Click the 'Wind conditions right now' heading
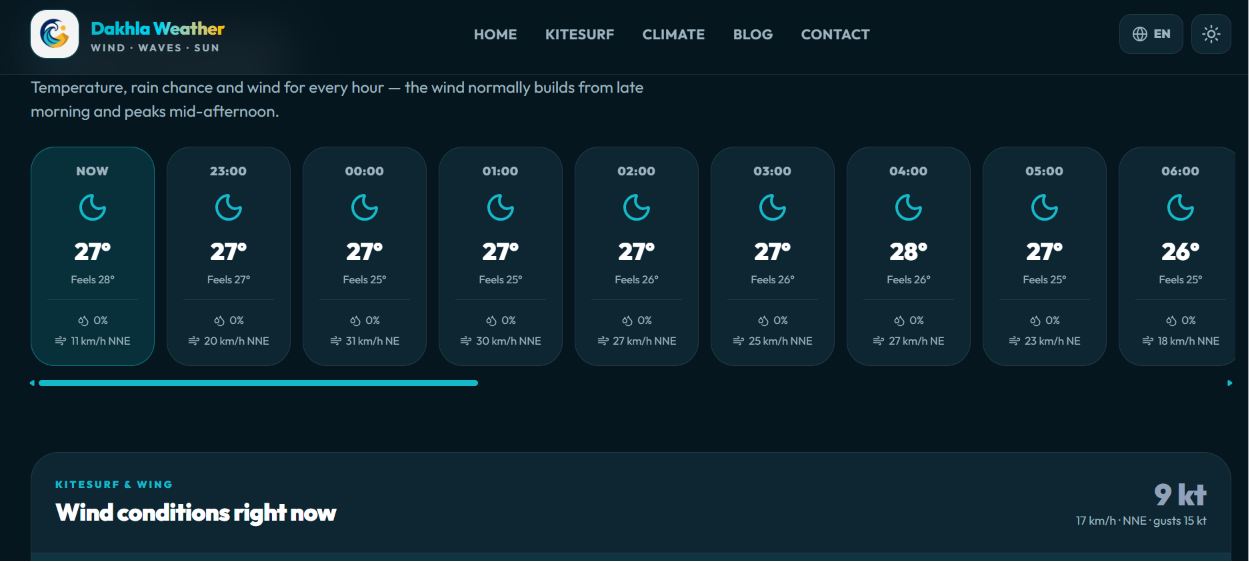The image size is (1249, 562). pos(196,513)
